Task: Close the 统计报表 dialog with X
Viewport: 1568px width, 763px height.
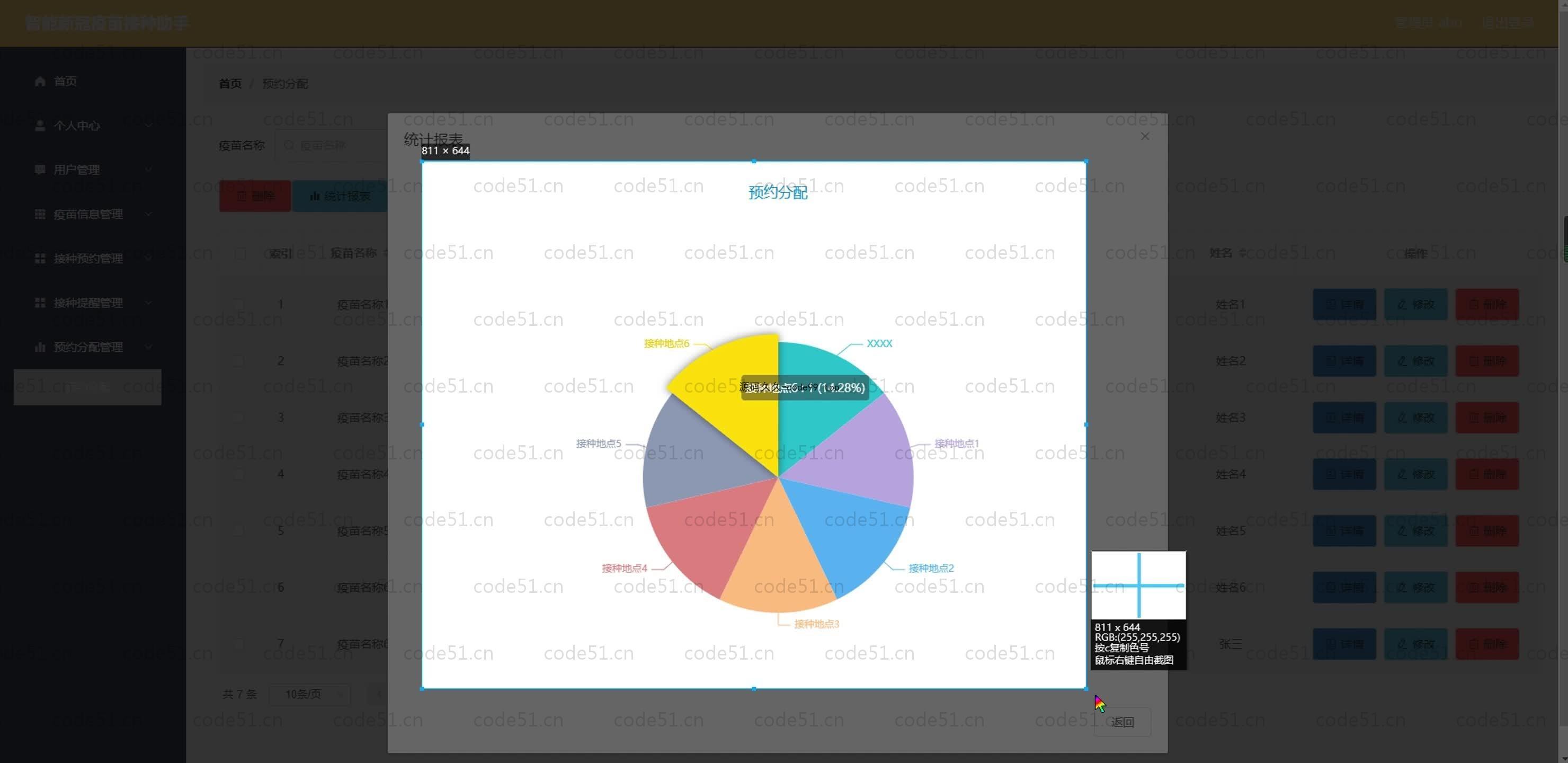Action: pos(1145,136)
